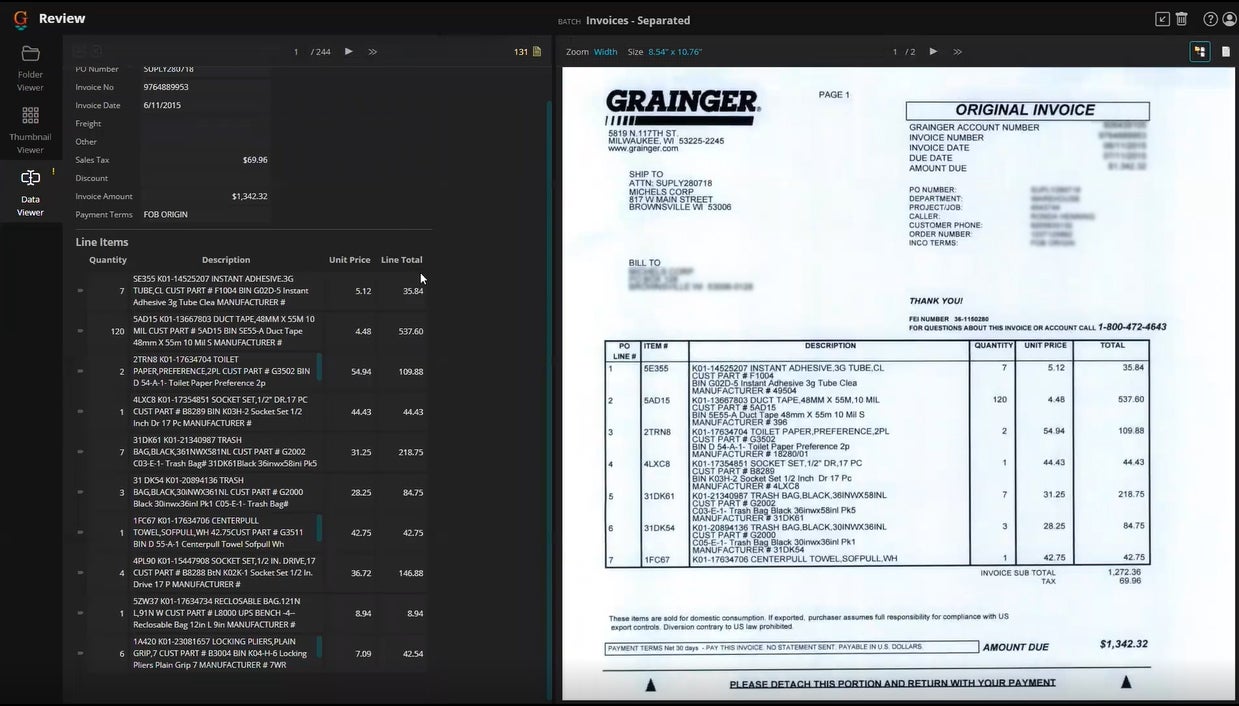Image resolution: width=1239 pixels, height=706 pixels.
Task: Expand the LOCKING PLIERS line item
Action: click(81, 653)
